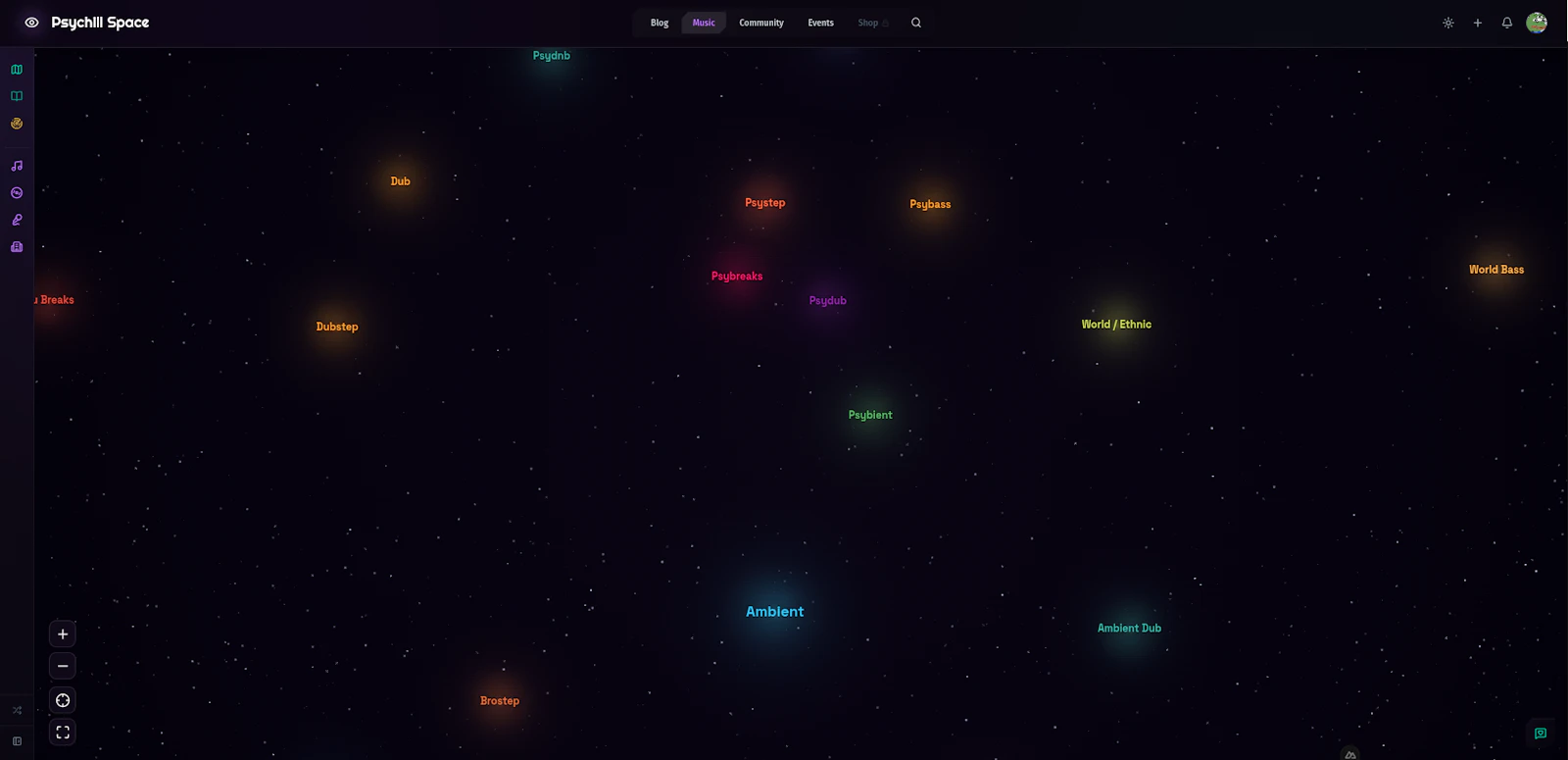The height and width of the screenshot is (760, 1568).
Task: Zoom out with the minus button
Action: tap(63, 666)
